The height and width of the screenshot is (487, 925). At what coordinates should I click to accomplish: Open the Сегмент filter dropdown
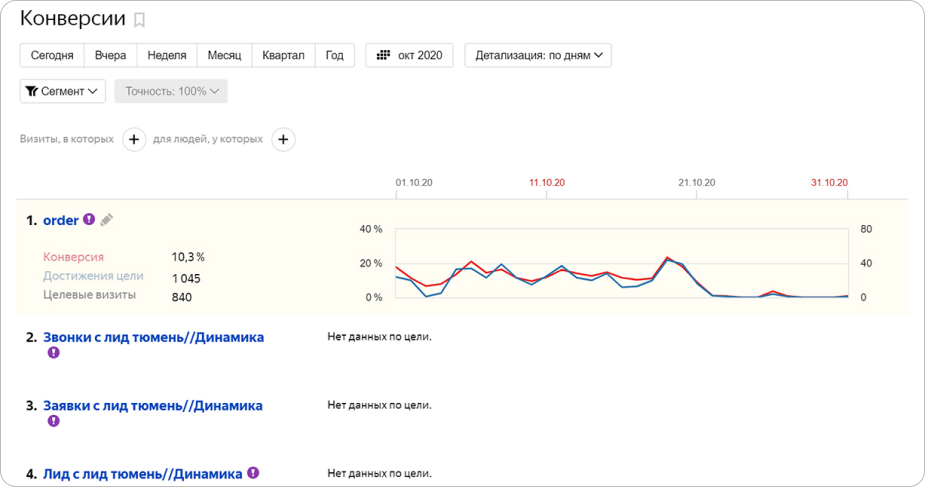tap(63, 91)
